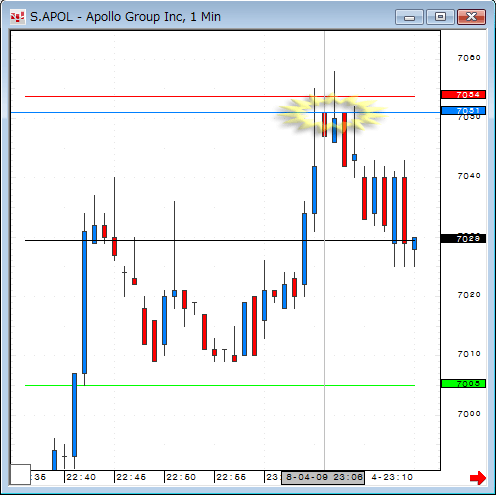Click the green horizontal support line

220,385
